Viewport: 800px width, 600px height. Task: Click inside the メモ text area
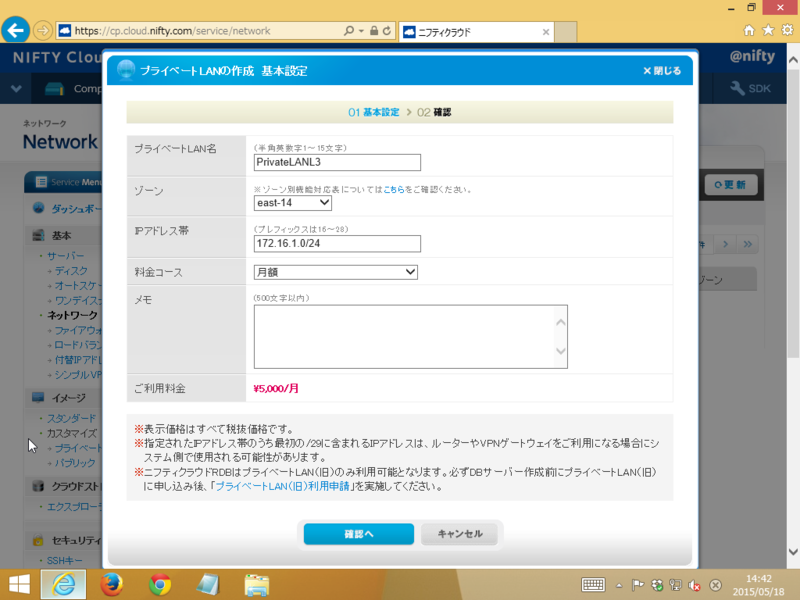[411, 337]
